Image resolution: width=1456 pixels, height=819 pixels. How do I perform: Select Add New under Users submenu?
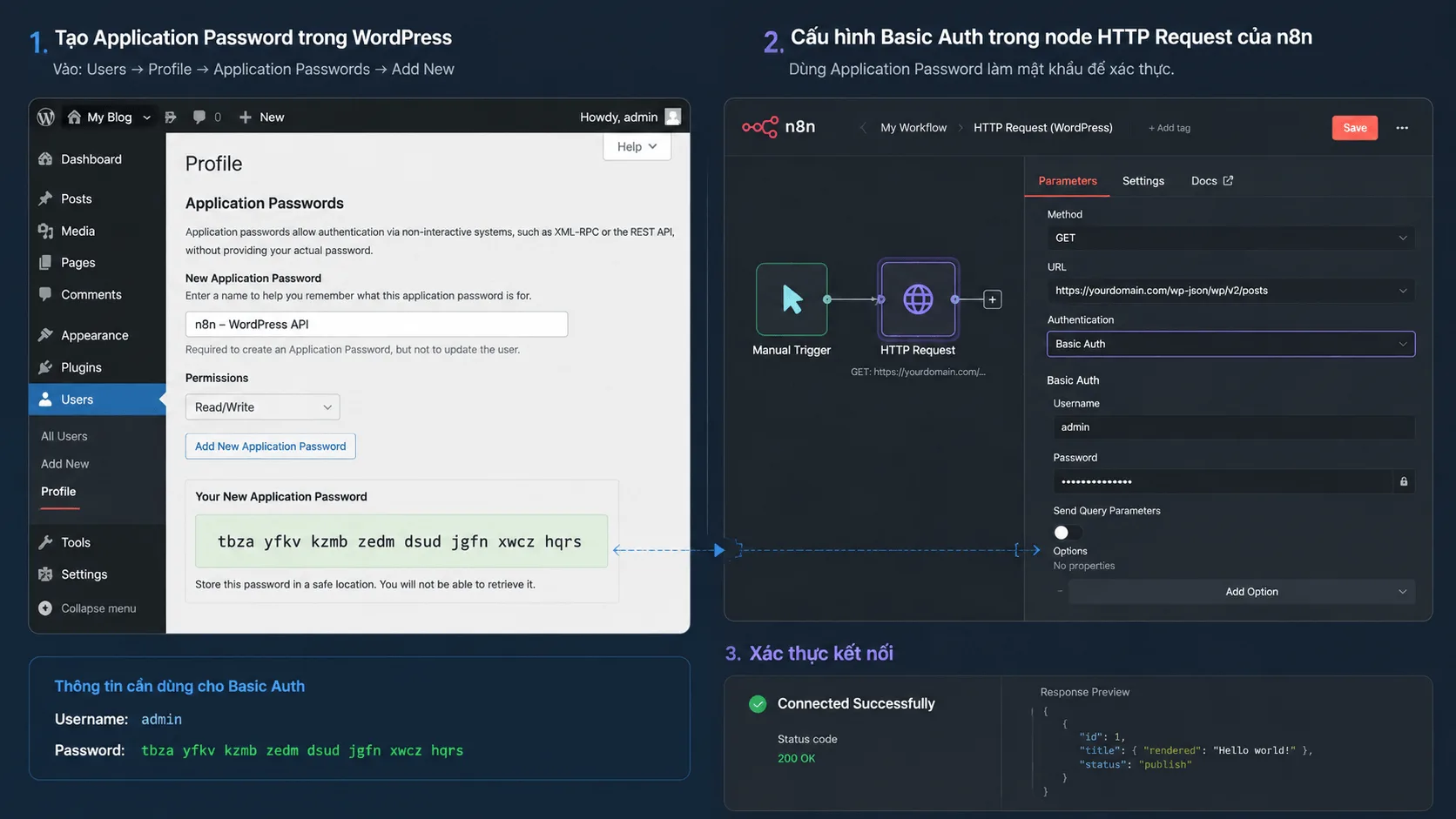pyautogui.click(x=65, y=464)
